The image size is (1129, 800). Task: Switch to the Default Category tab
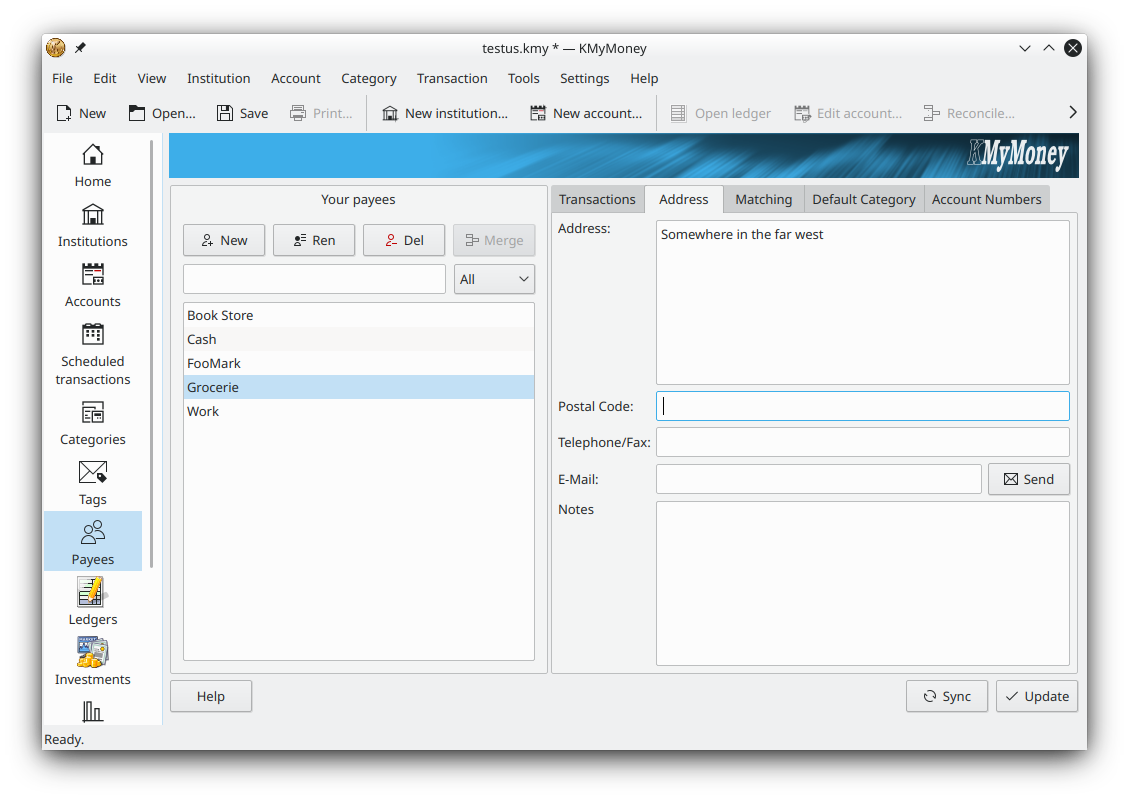coord(863,199)
